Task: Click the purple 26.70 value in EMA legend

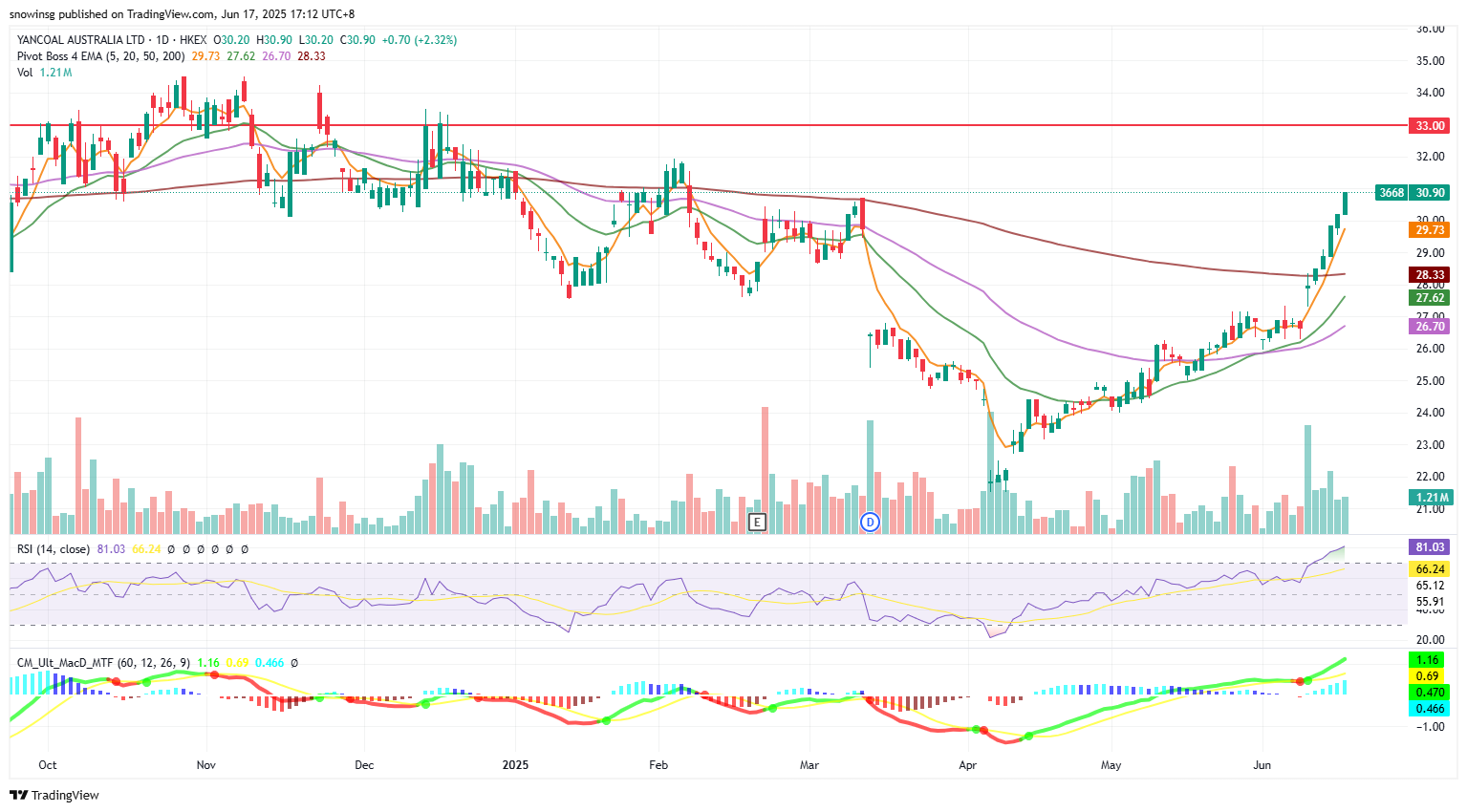Action: point(276,56)
